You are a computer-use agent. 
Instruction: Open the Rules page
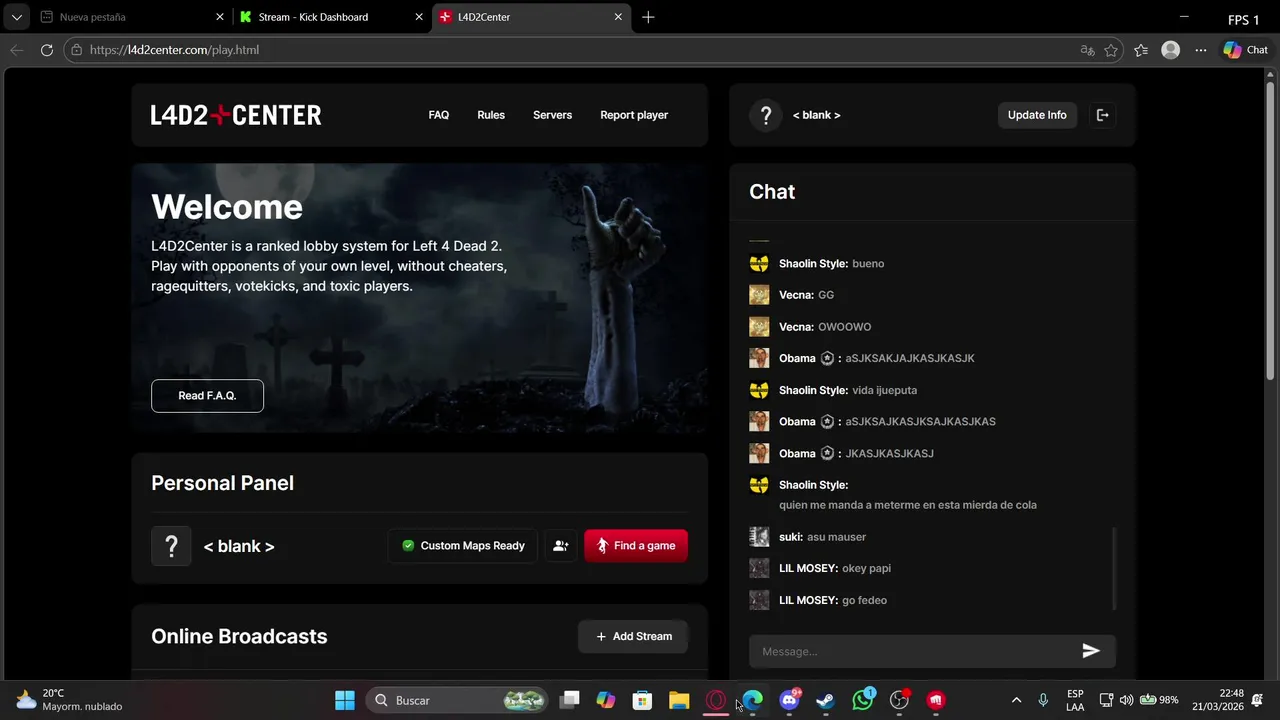[x=491, y=115]
